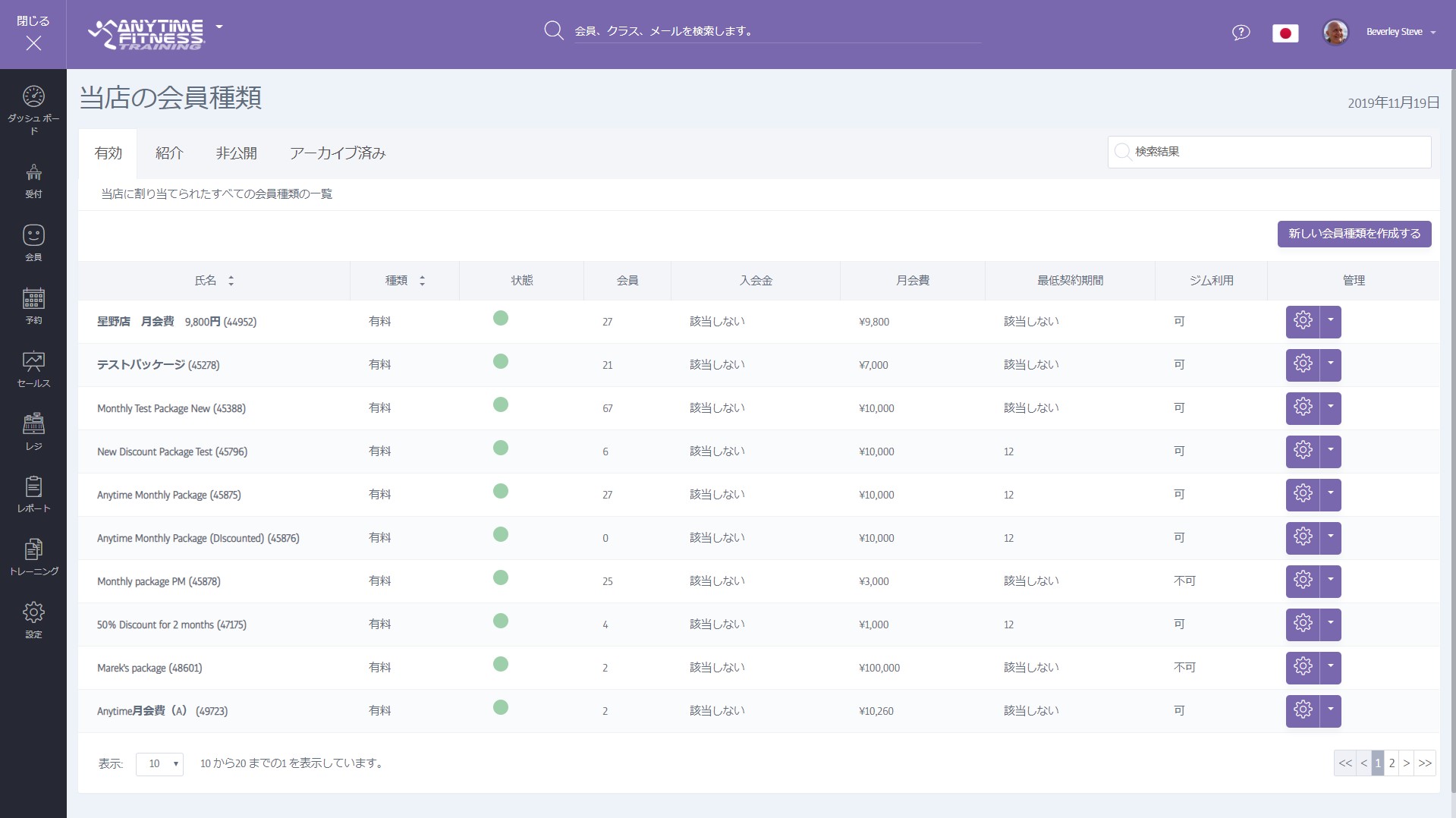The width and height of the screenshot is (1456, 818).
Task: Switch to the アーカイブ済み tab
Action: 338,153
